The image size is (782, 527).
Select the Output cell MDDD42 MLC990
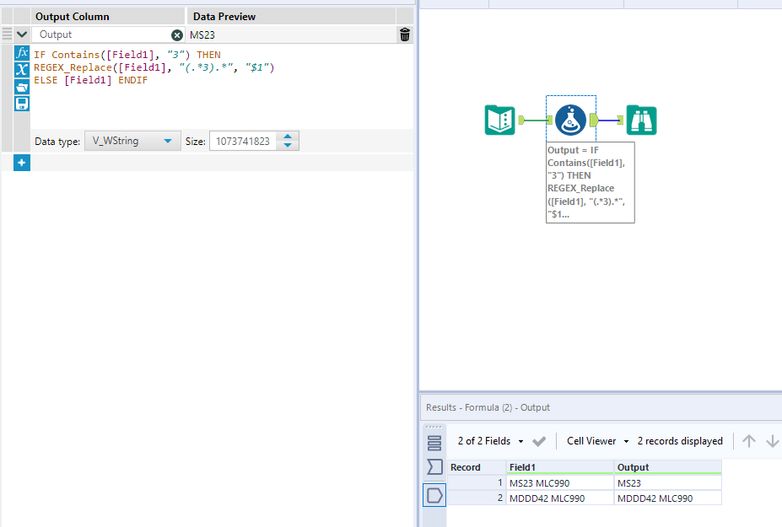[668, 498]
